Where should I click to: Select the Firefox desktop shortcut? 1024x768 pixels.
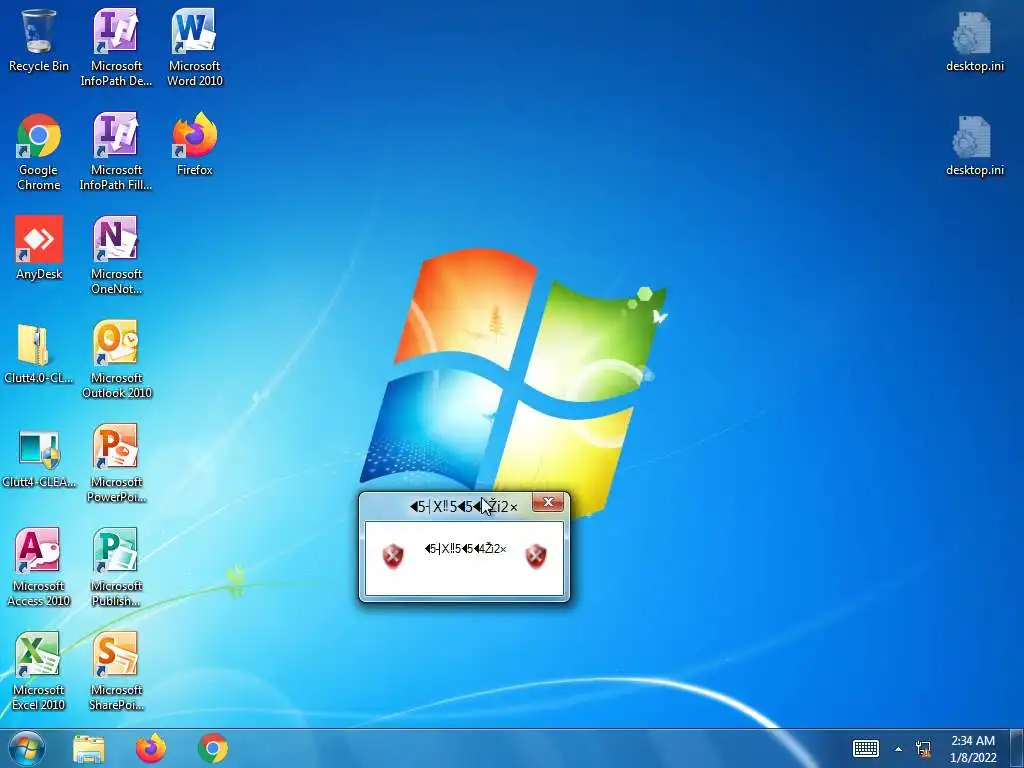194,144
